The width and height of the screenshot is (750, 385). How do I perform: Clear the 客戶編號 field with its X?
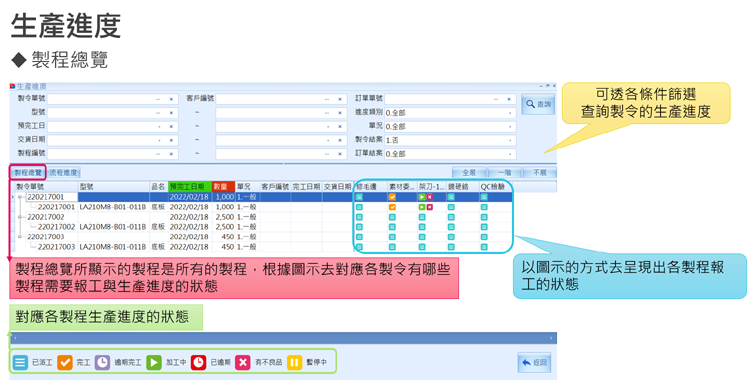pyautogui.click(x=340, y=99)
